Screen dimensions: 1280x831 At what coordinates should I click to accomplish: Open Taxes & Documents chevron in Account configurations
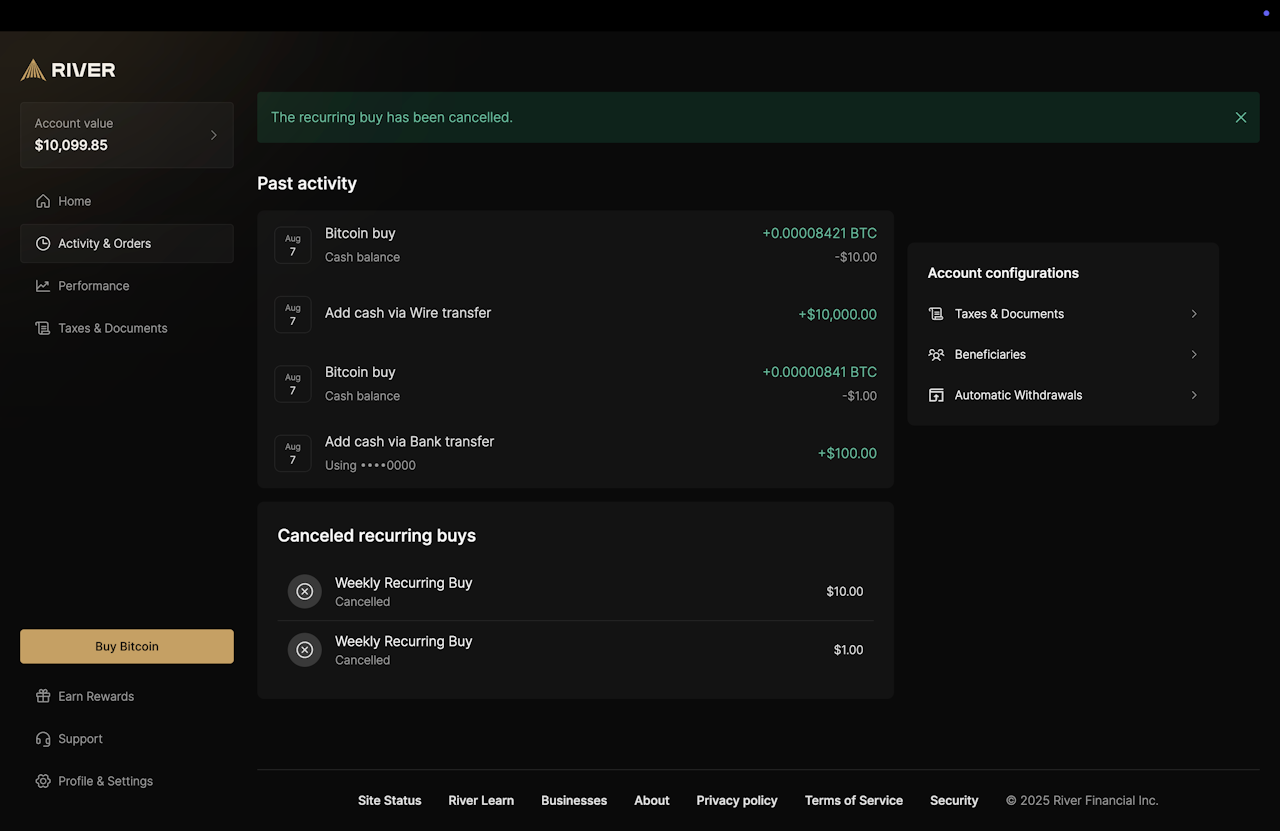tap(1194, 314)
